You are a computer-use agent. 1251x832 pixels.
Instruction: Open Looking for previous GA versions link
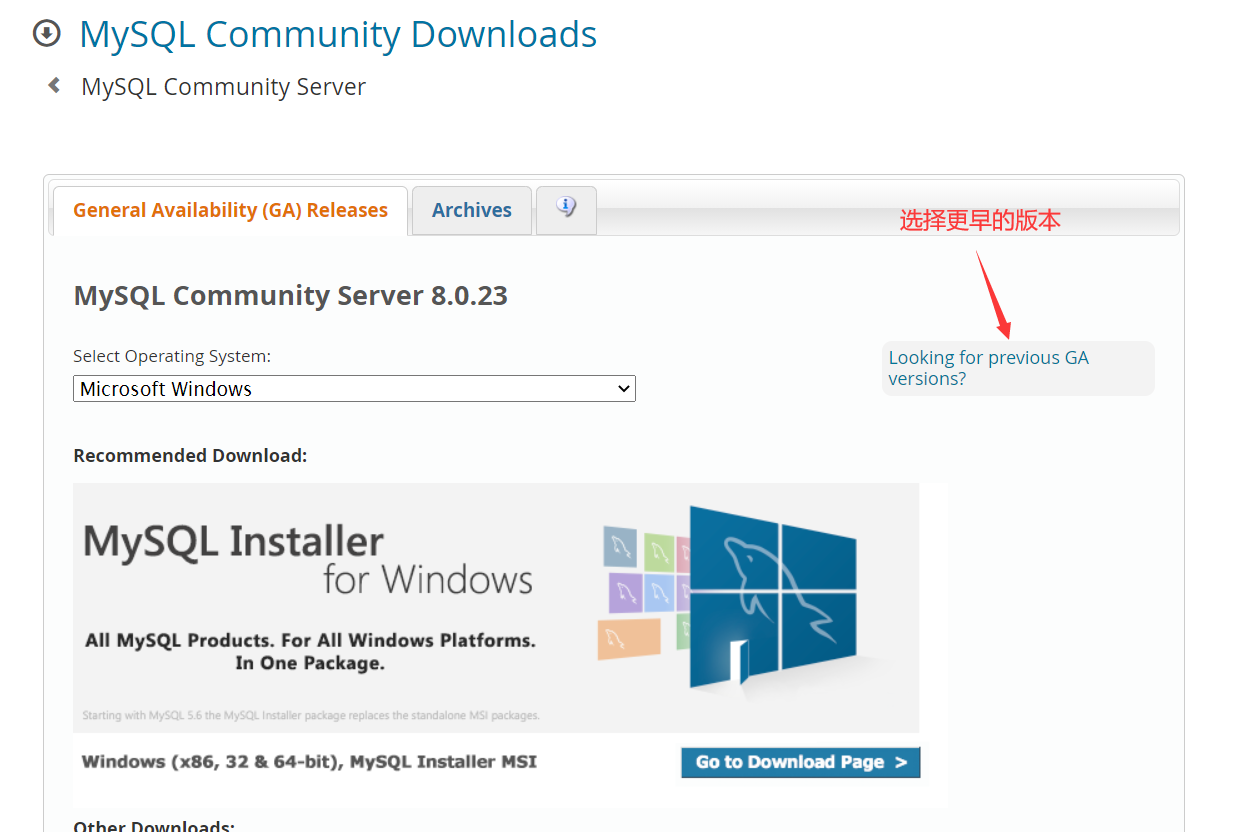pyautogui.click(x=988, y=368)
